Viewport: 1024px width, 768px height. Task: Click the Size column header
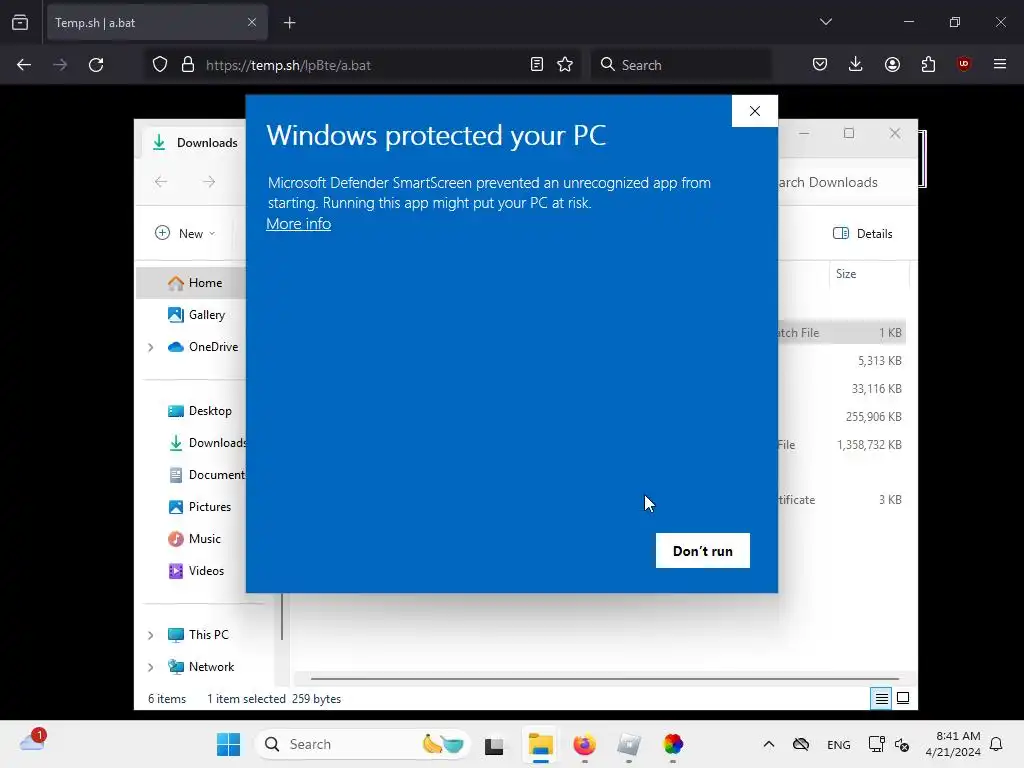point(869,274)
